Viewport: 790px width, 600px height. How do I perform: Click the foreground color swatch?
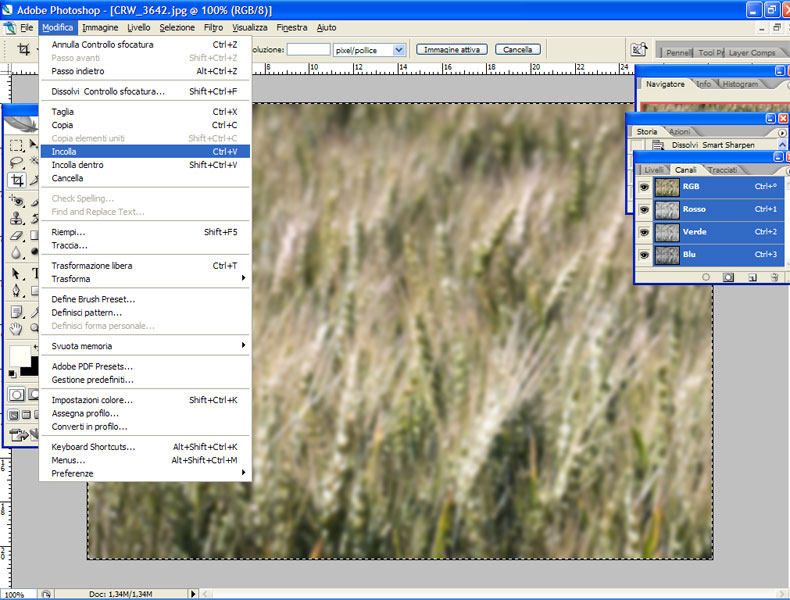(19, 356)
